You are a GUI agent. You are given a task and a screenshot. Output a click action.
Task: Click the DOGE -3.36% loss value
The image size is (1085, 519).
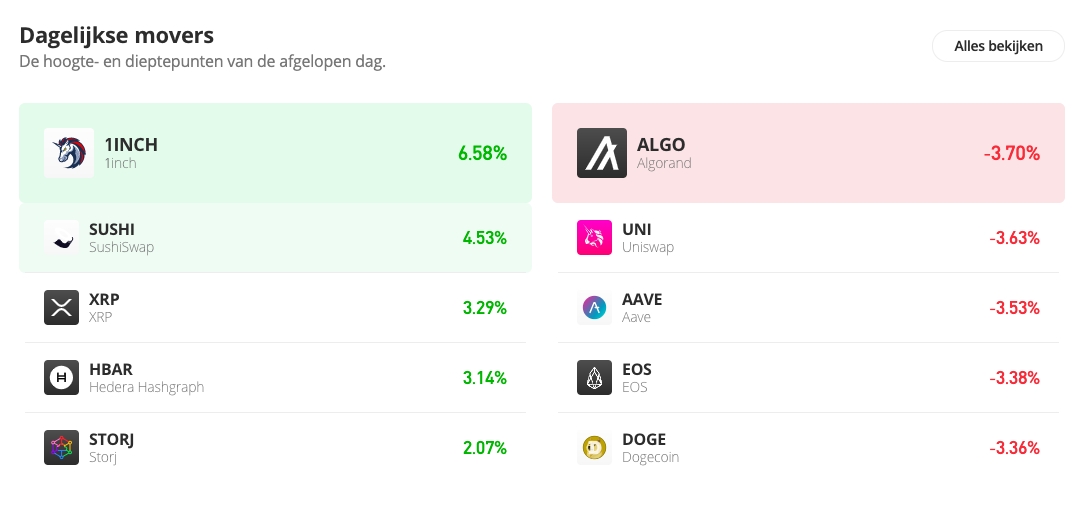pos(1014,448)
